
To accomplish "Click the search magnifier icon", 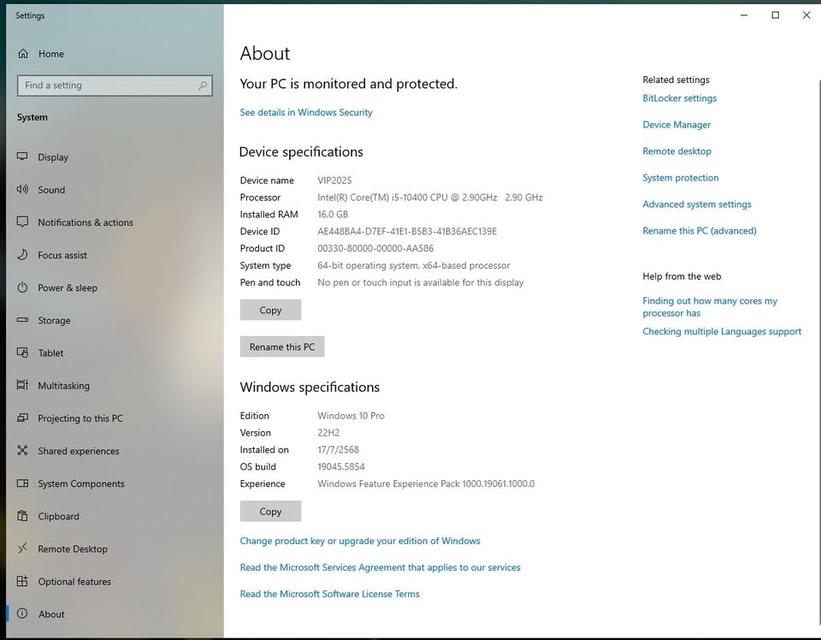I will click(x=202, y=85).
